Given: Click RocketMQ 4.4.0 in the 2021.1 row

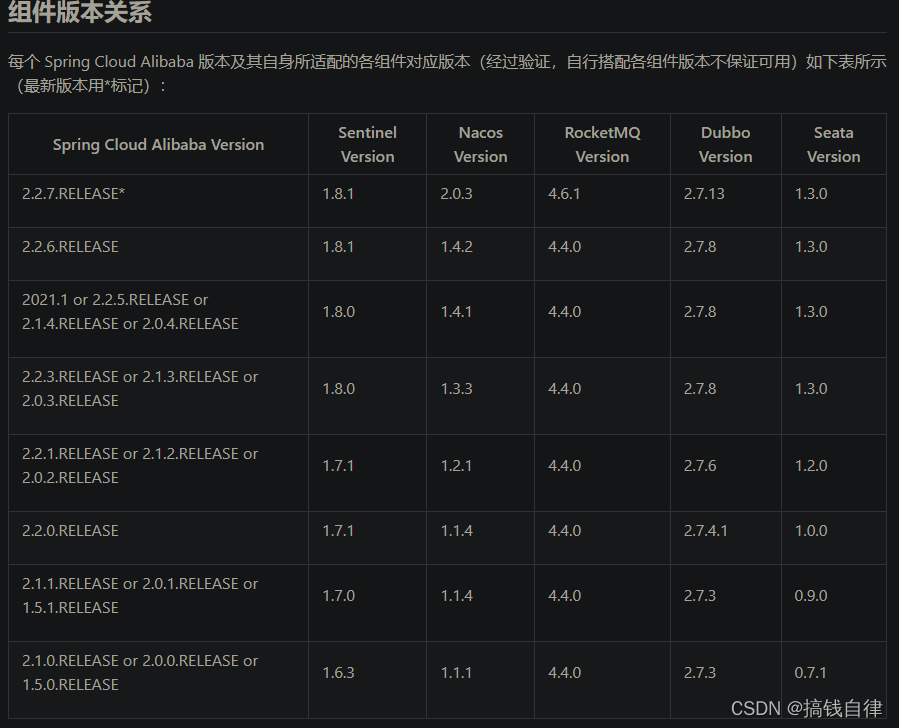Looking at the screenshot, I should click(x=565, y=312).
